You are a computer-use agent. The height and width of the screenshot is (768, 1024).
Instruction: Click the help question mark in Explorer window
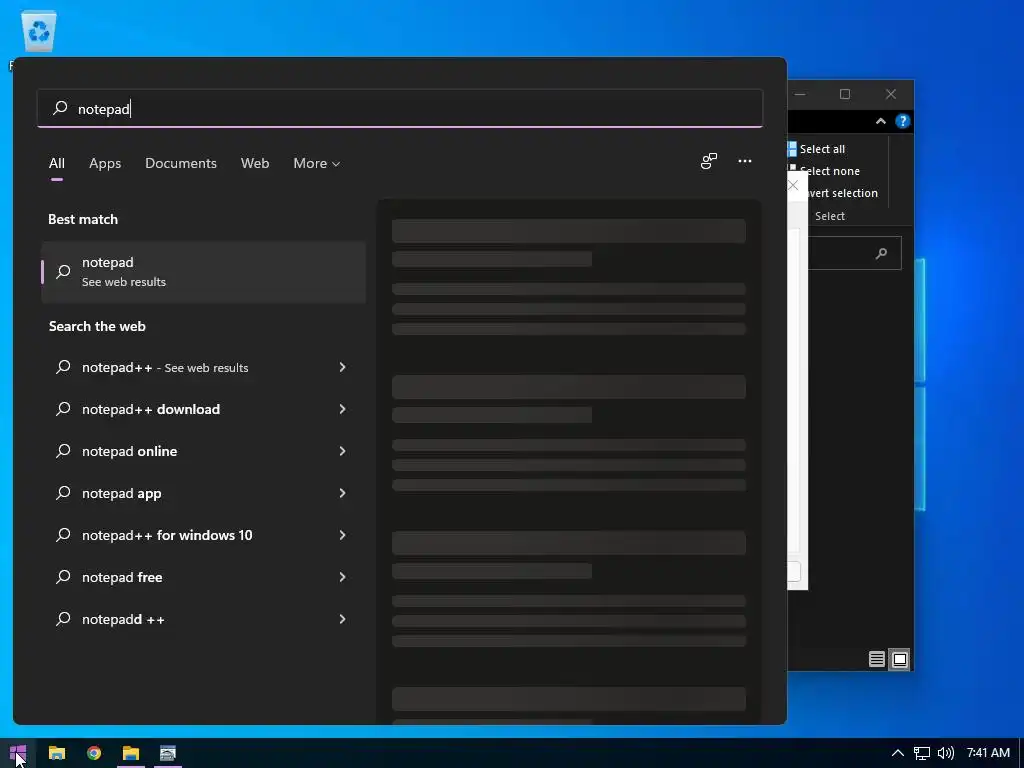click(903, 121)
